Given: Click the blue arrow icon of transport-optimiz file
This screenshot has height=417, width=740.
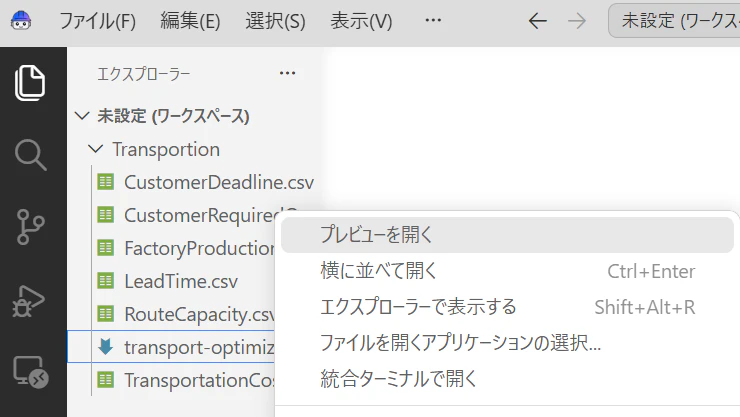Looking at the screenshot, I should (106, 347).
